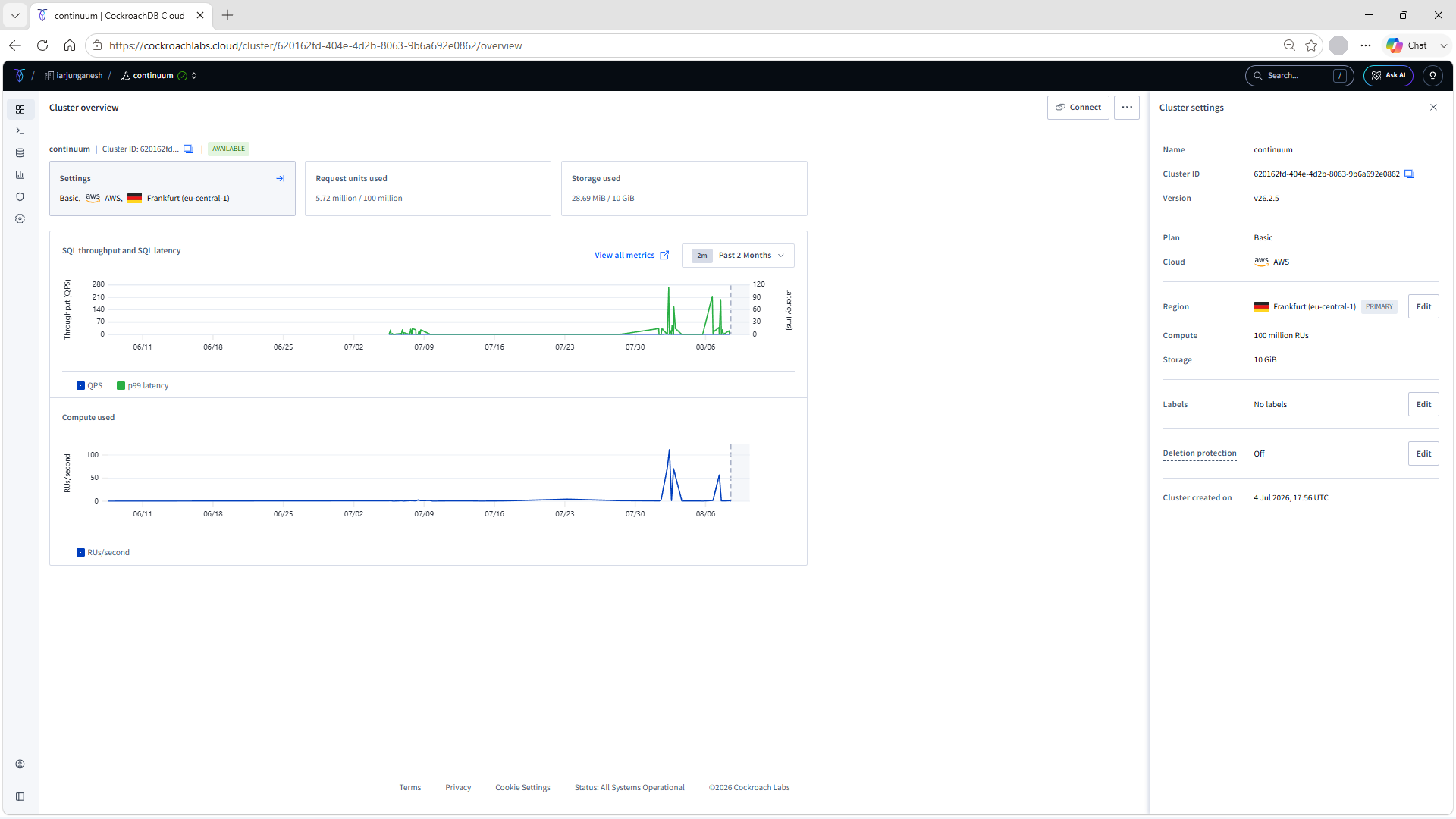Edit Deletion protection setting
1456x819 pixels.
pos(1423,454)
